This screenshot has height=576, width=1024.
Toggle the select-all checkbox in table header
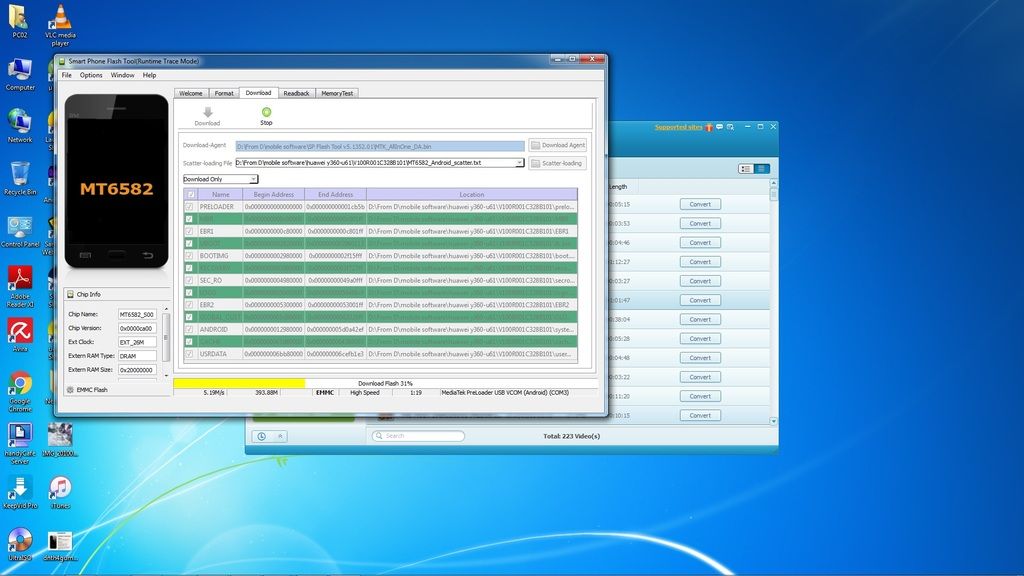[189, 194]
